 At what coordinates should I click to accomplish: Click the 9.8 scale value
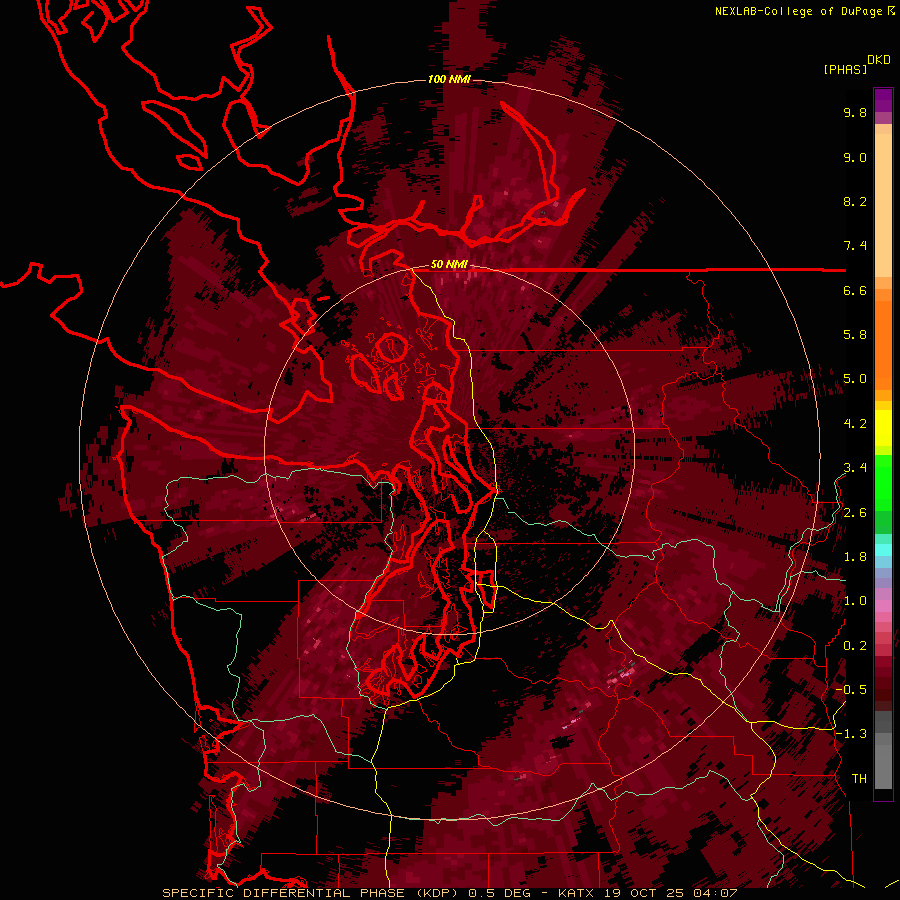click(x=855, y=113)
